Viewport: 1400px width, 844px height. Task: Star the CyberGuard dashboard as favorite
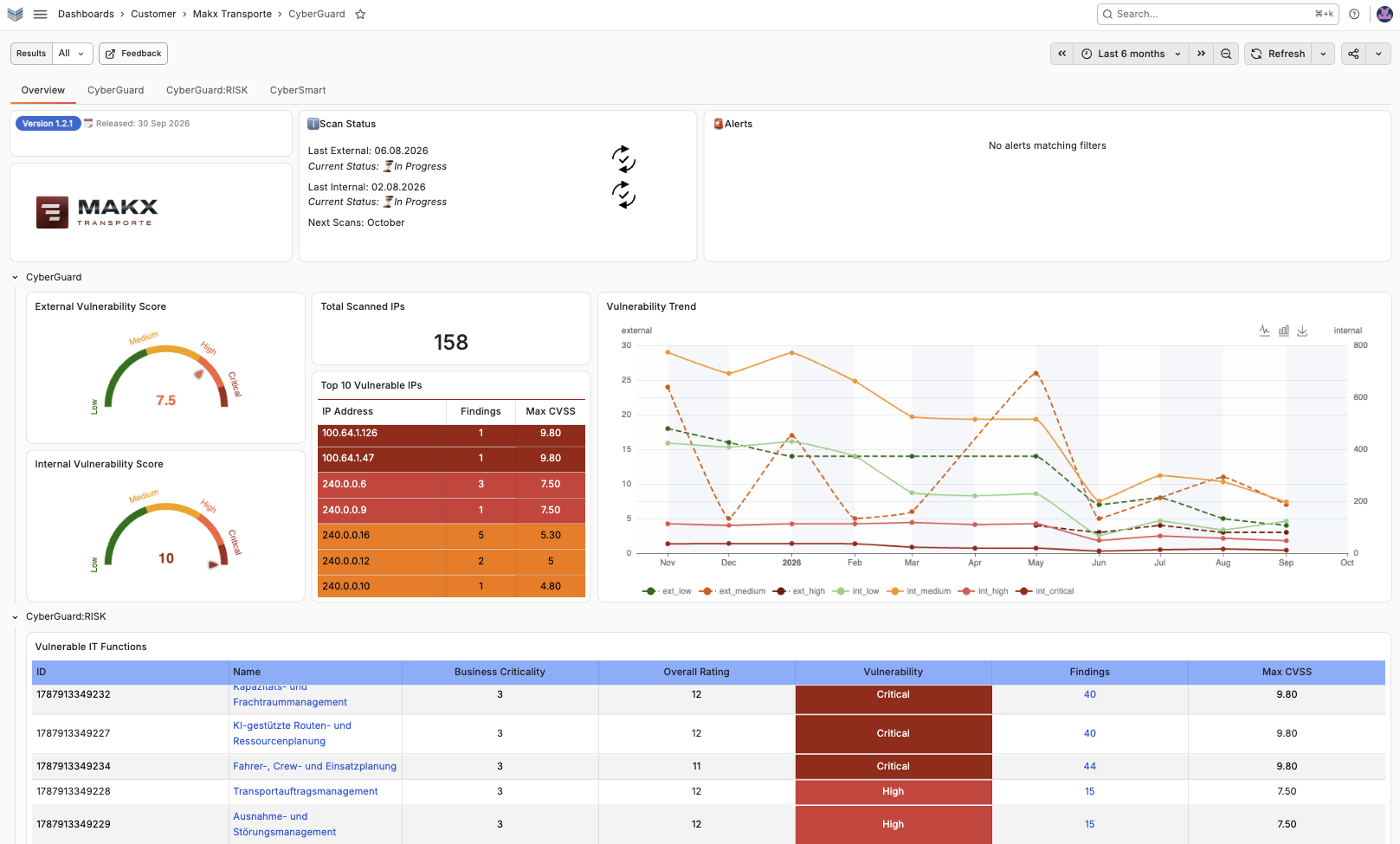[360, 14]
